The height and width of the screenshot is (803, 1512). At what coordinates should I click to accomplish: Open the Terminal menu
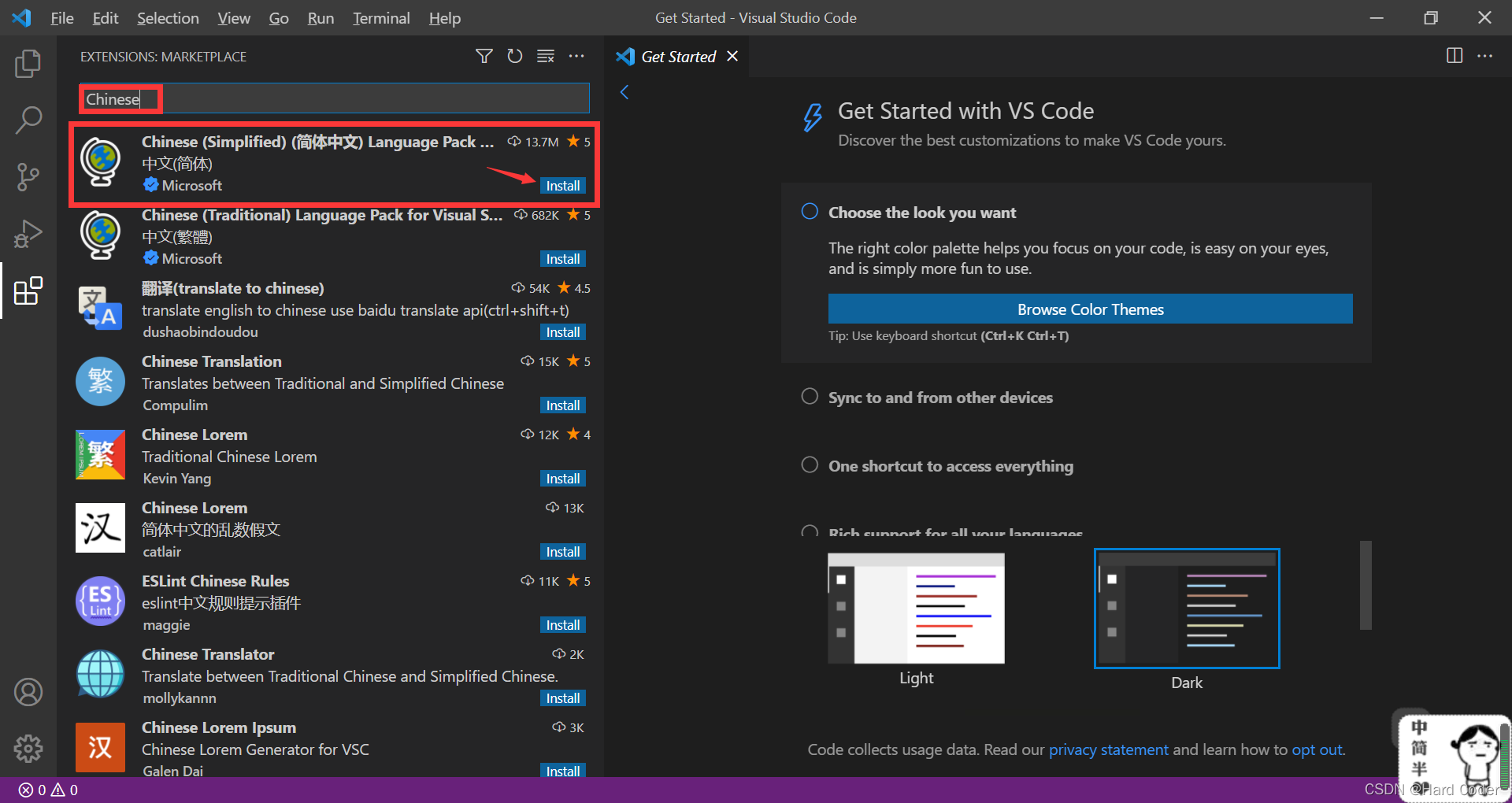[381, 18]
